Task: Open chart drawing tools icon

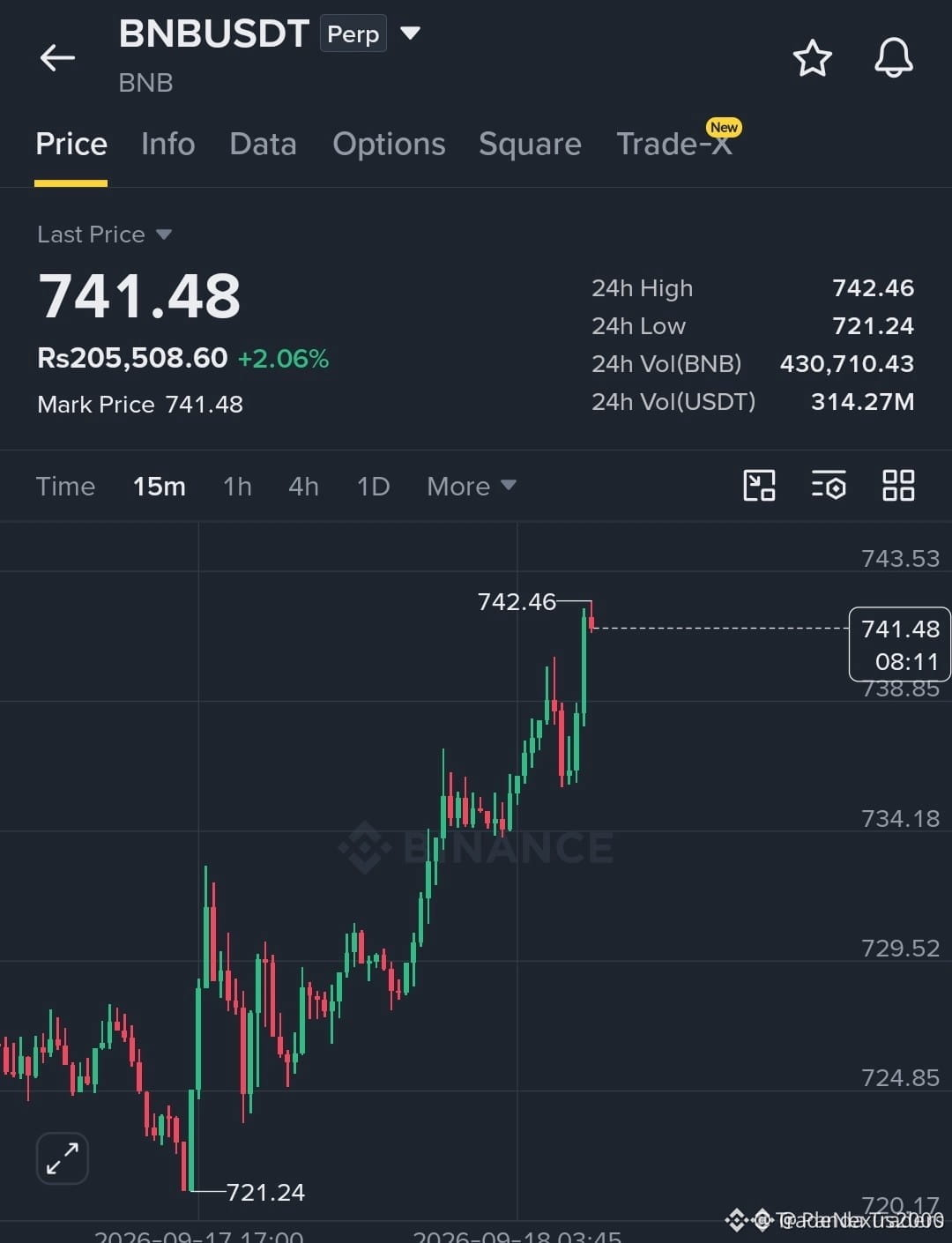Action: point(759,485)
